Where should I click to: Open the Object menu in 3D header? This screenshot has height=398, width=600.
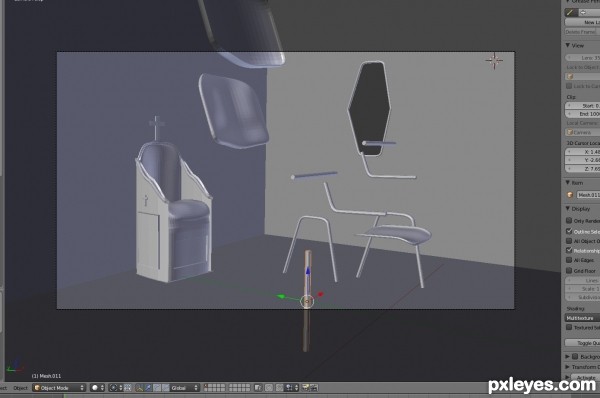[21, 388]
